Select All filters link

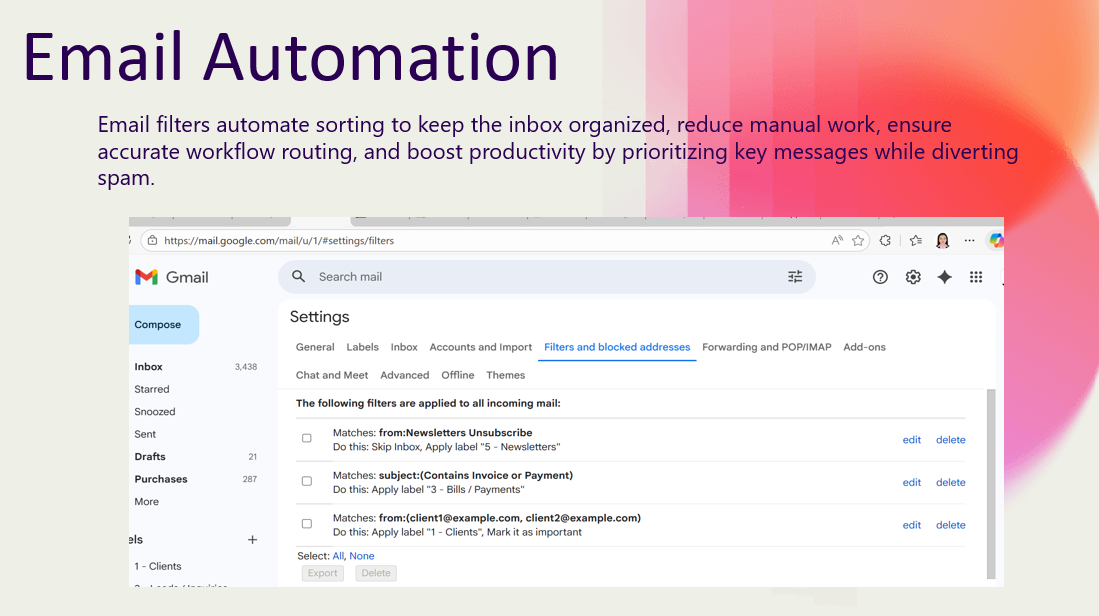pos(338,556)
